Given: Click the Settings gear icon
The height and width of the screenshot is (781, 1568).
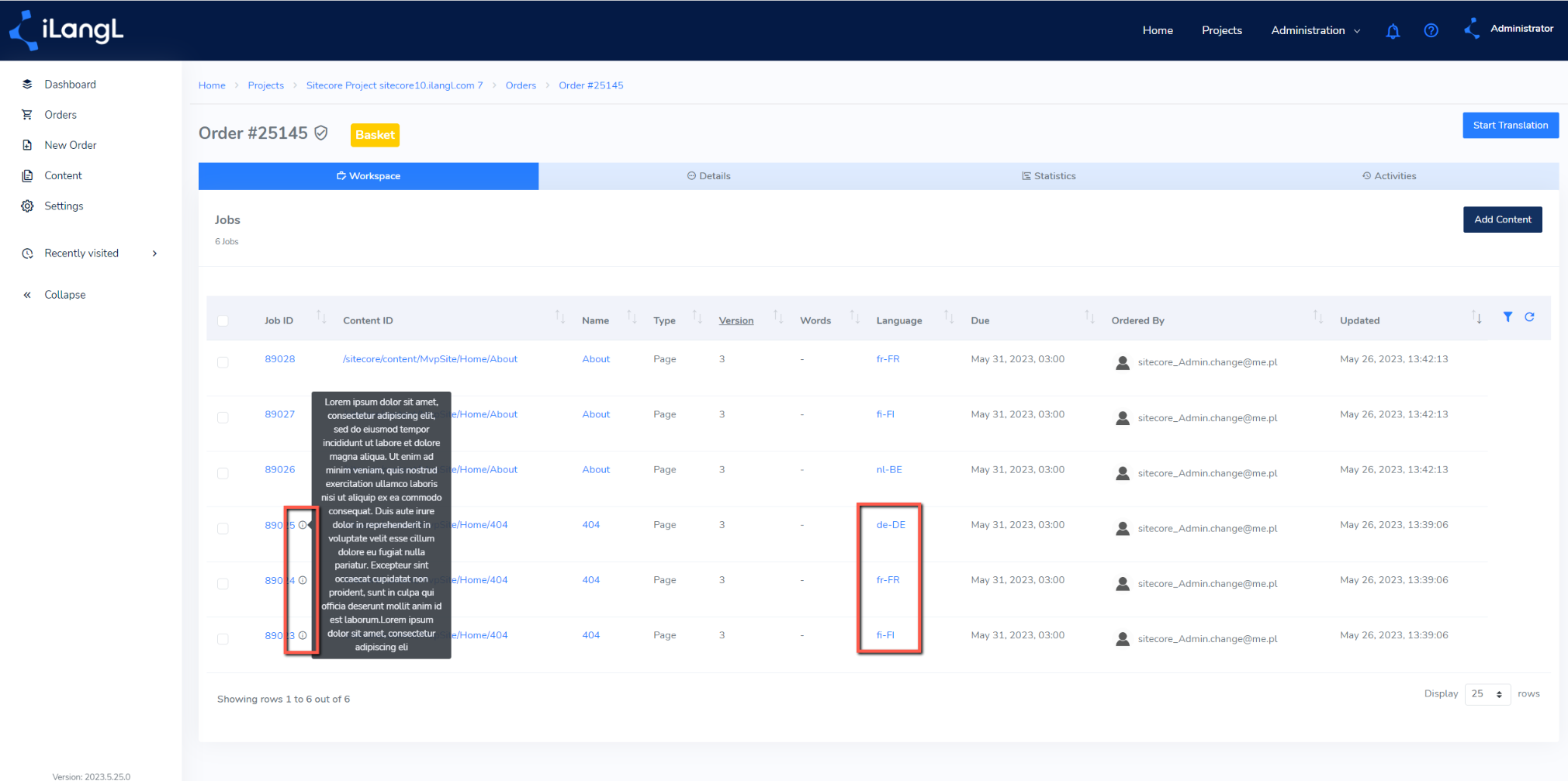Looking at the screenshot, I should click(x=27, y=206).
